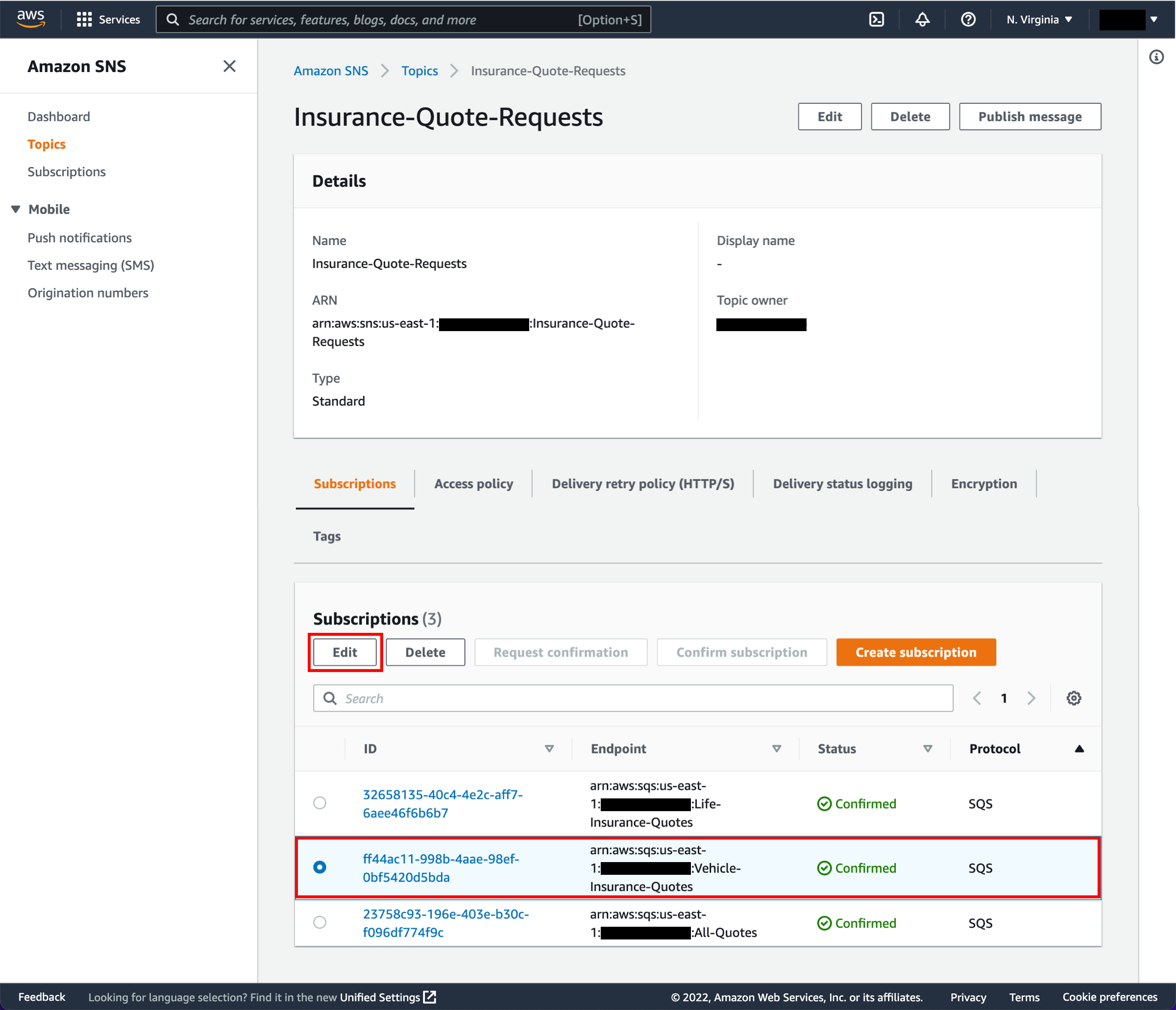The image size is (1176, 1010).
Task: Click the Request confirmation button
Action: click(x=560, y=652)
